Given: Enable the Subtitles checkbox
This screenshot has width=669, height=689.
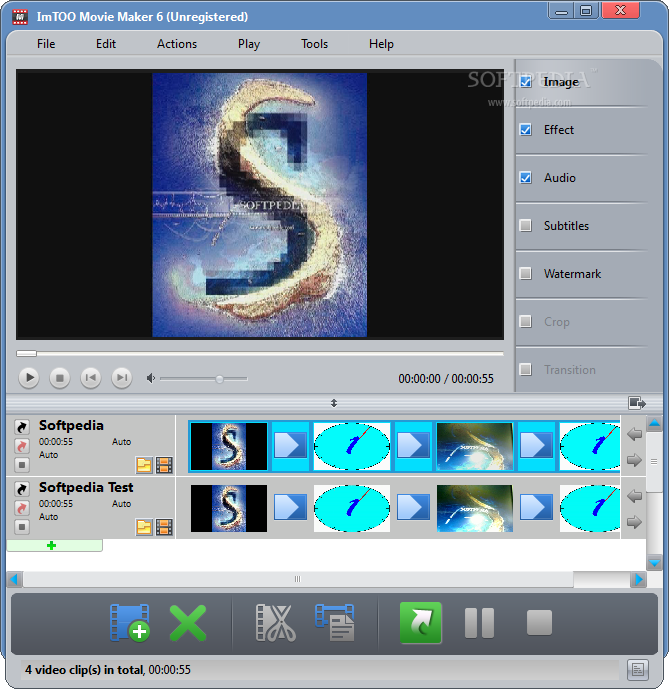Looking at the screenshot, I should 526,225.
